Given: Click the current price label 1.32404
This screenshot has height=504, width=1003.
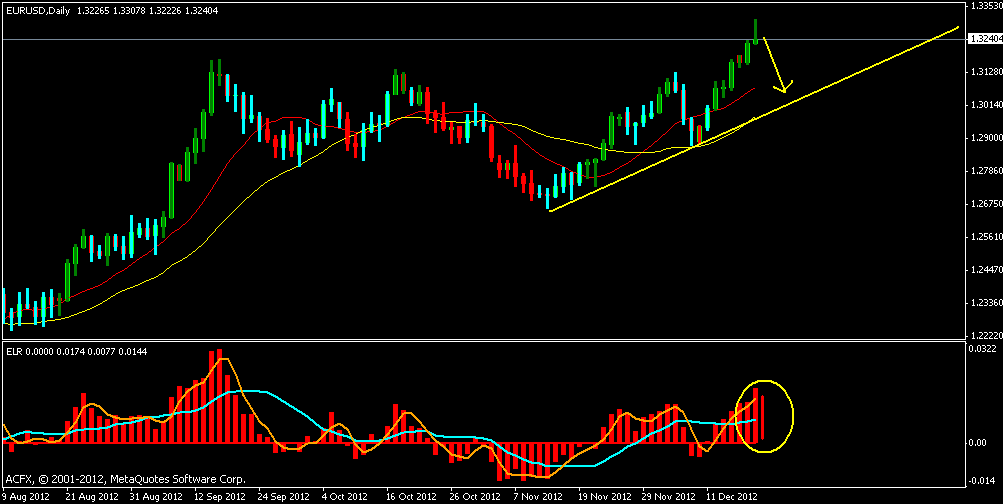Looking at the screenshot, I should click(x=984, y=39).
